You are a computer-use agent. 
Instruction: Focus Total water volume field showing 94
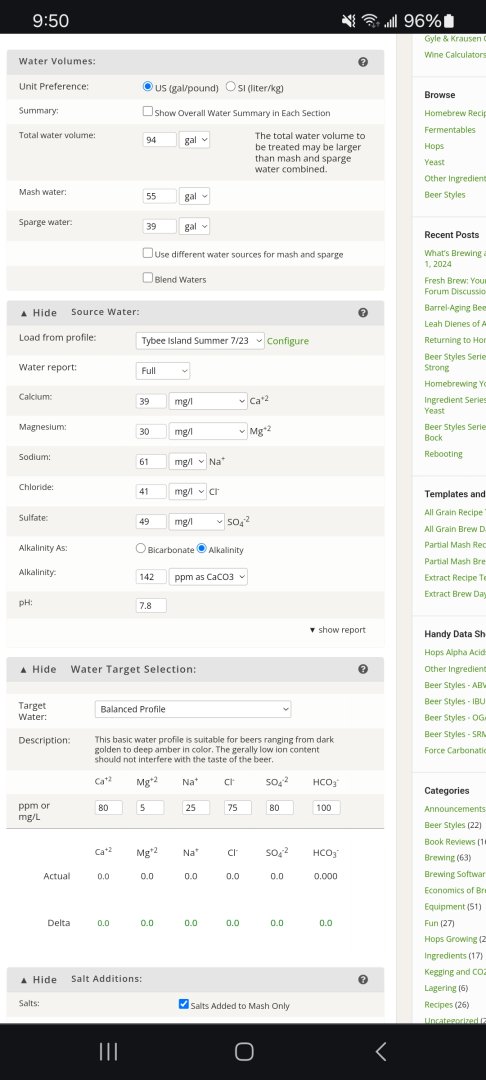click(x=160, y=140)
